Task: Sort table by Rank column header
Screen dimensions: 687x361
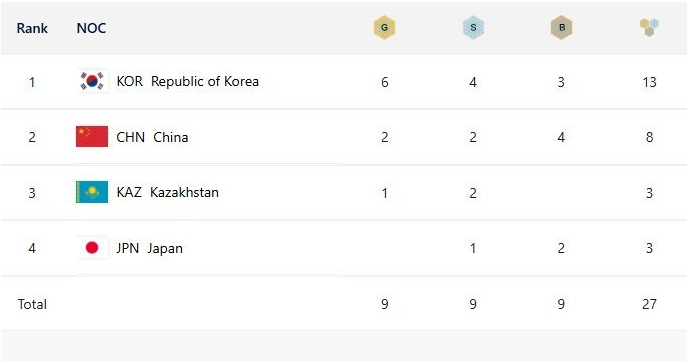Action: click(x=32, y=28)
